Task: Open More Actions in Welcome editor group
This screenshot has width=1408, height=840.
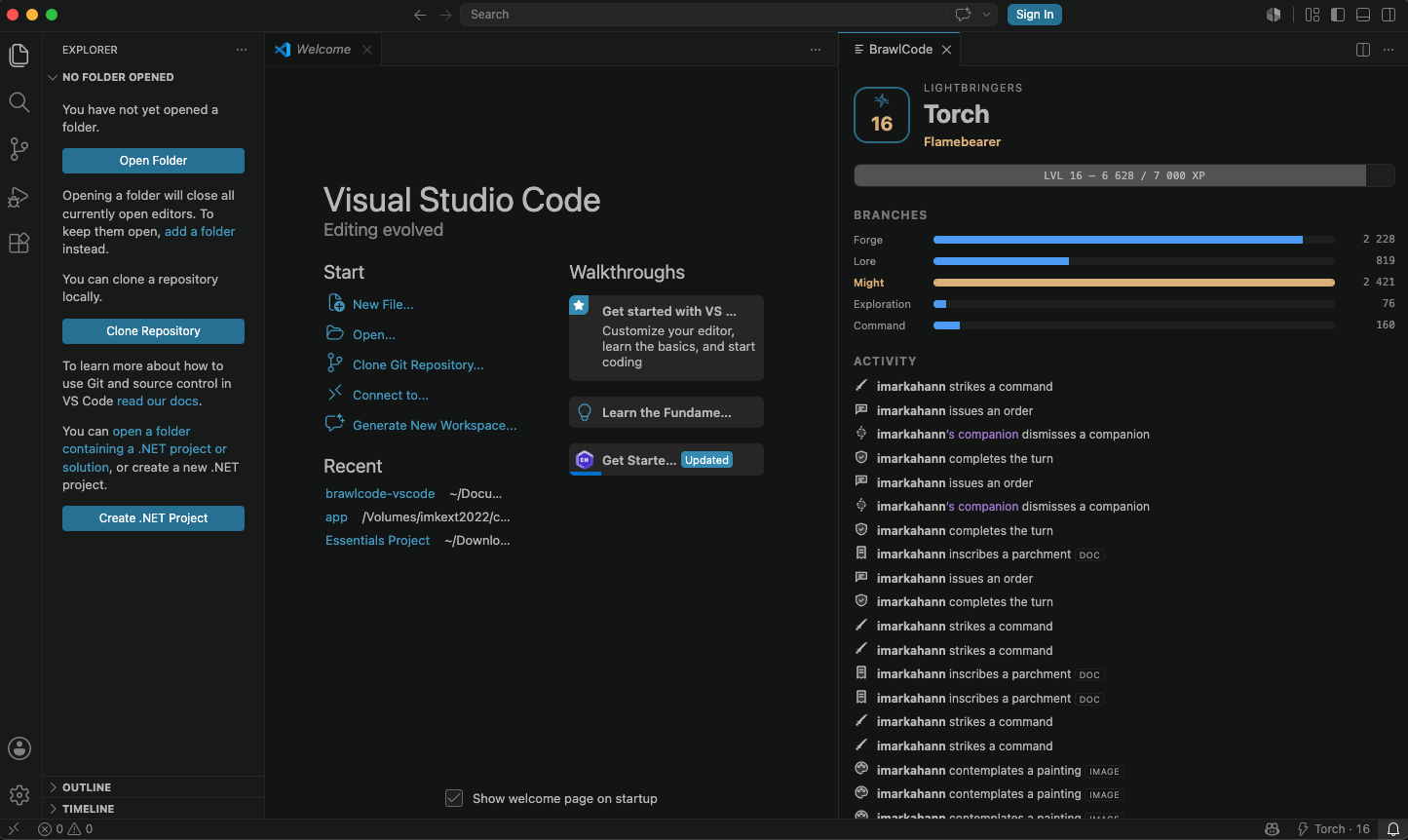Action: tap(816, 50)
